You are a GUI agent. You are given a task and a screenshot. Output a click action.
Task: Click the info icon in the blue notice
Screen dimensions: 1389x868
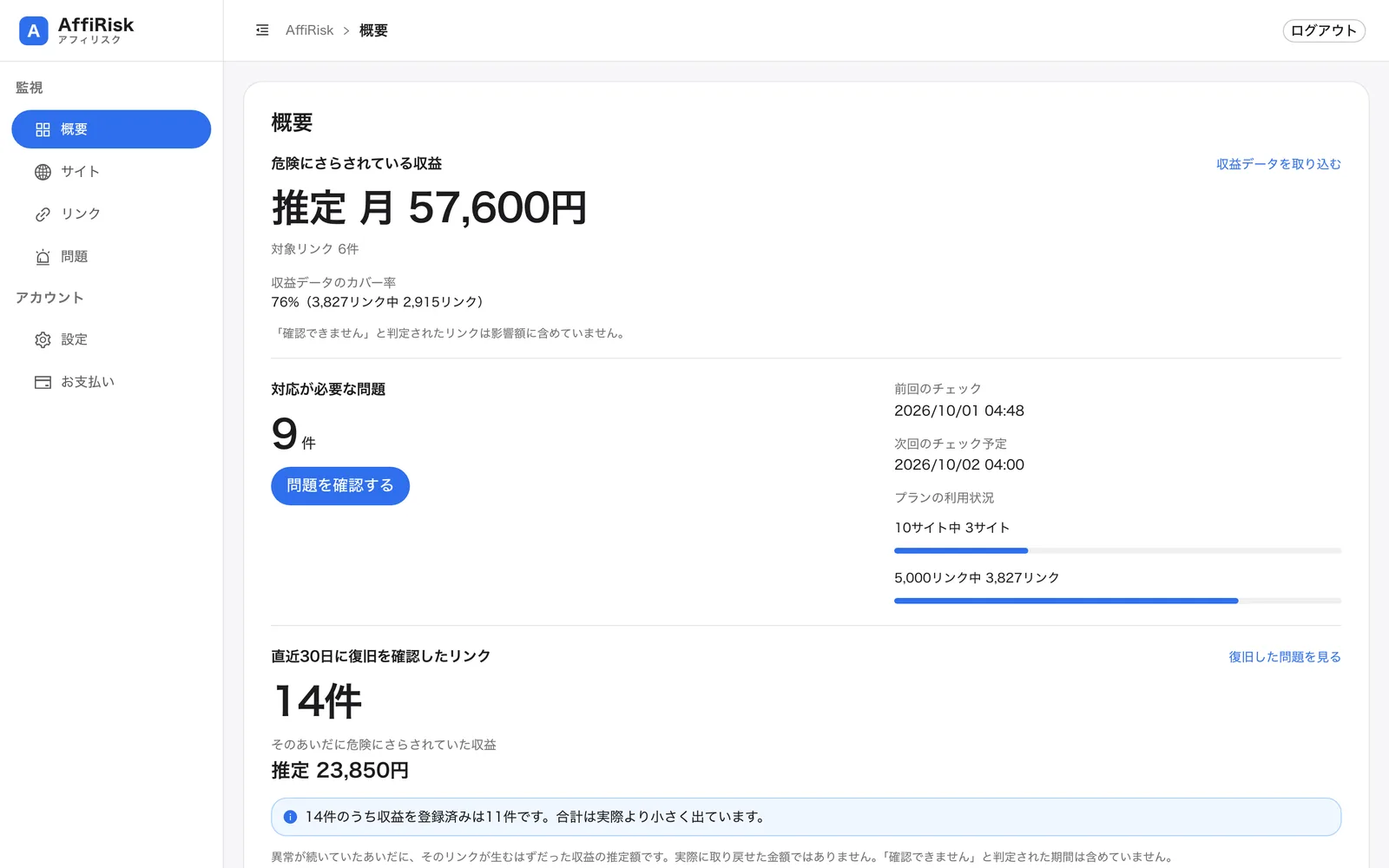(290, 817)
